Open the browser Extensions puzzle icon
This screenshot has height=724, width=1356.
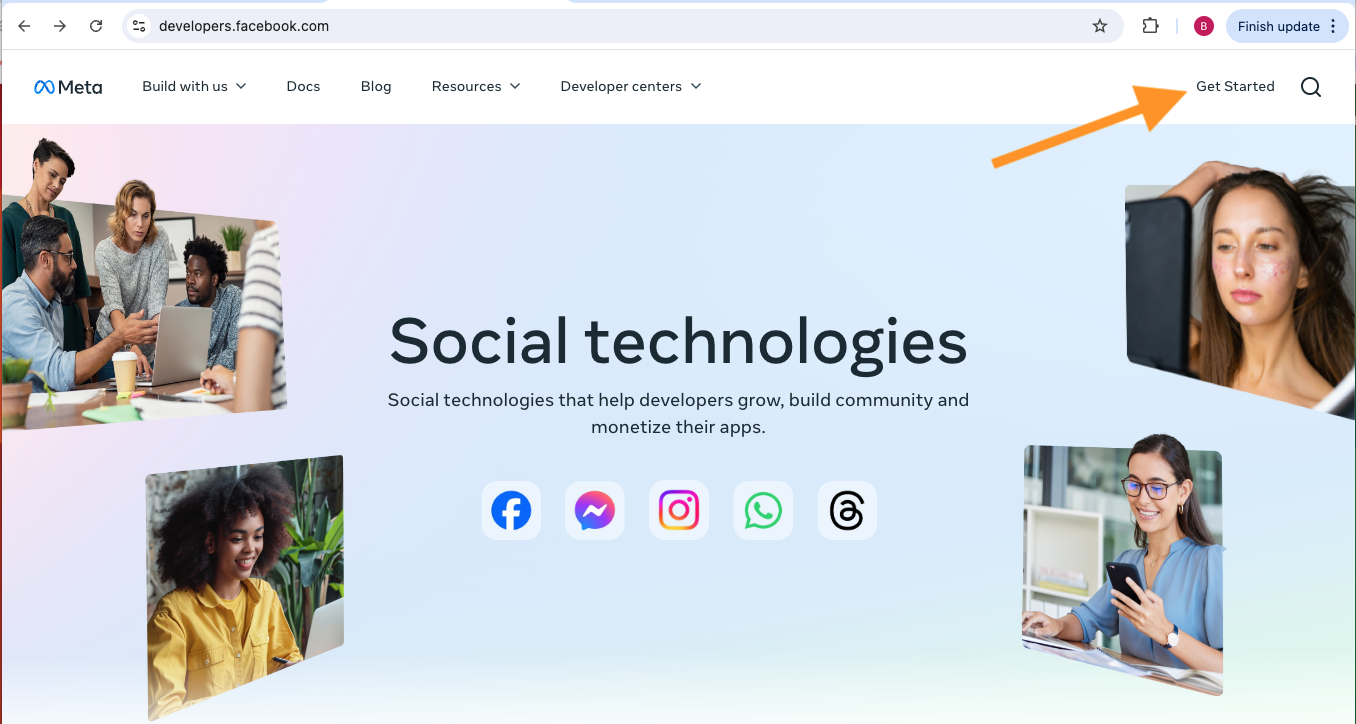click(x=1151, y=26)
